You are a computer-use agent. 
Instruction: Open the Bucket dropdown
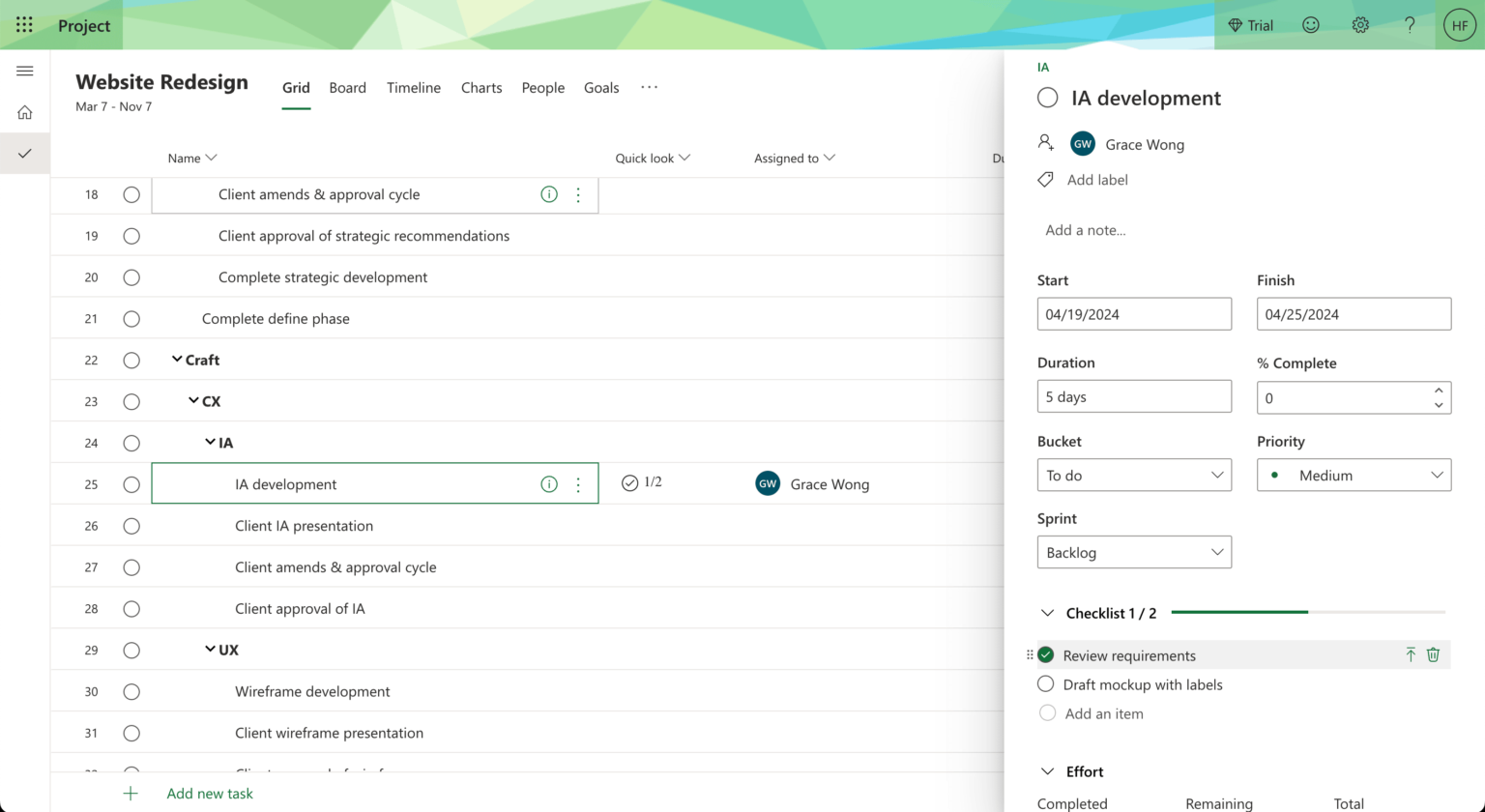click(1134, 475)
